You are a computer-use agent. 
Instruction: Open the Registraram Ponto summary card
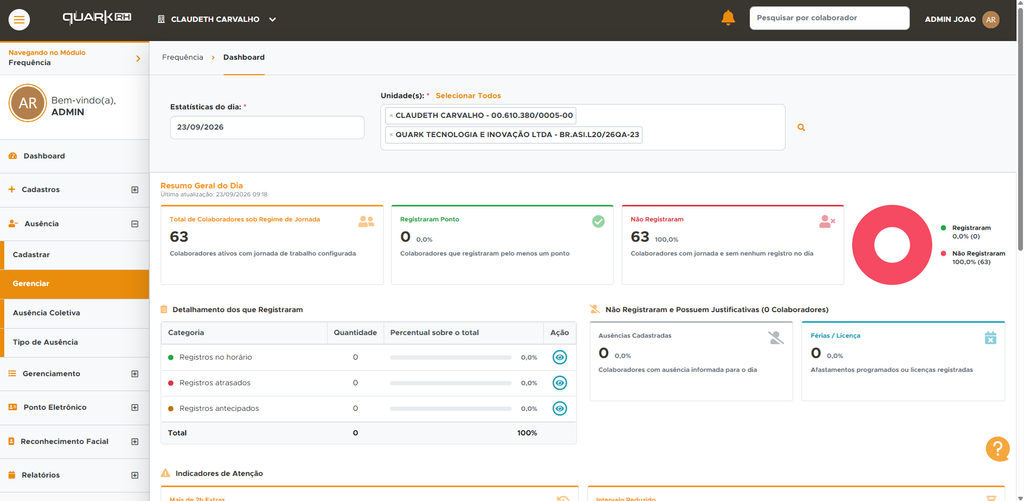tap(502, 244)
